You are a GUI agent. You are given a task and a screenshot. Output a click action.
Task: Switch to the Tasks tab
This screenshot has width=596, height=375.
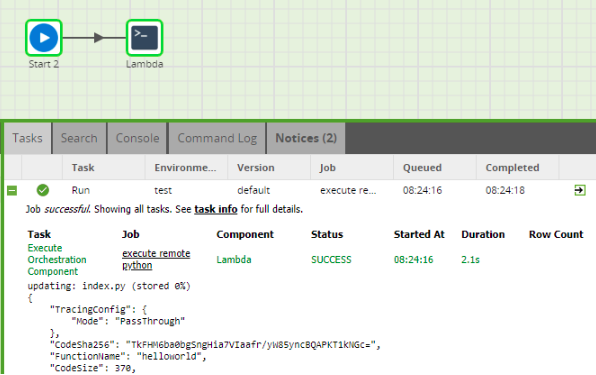pos(27,138)
